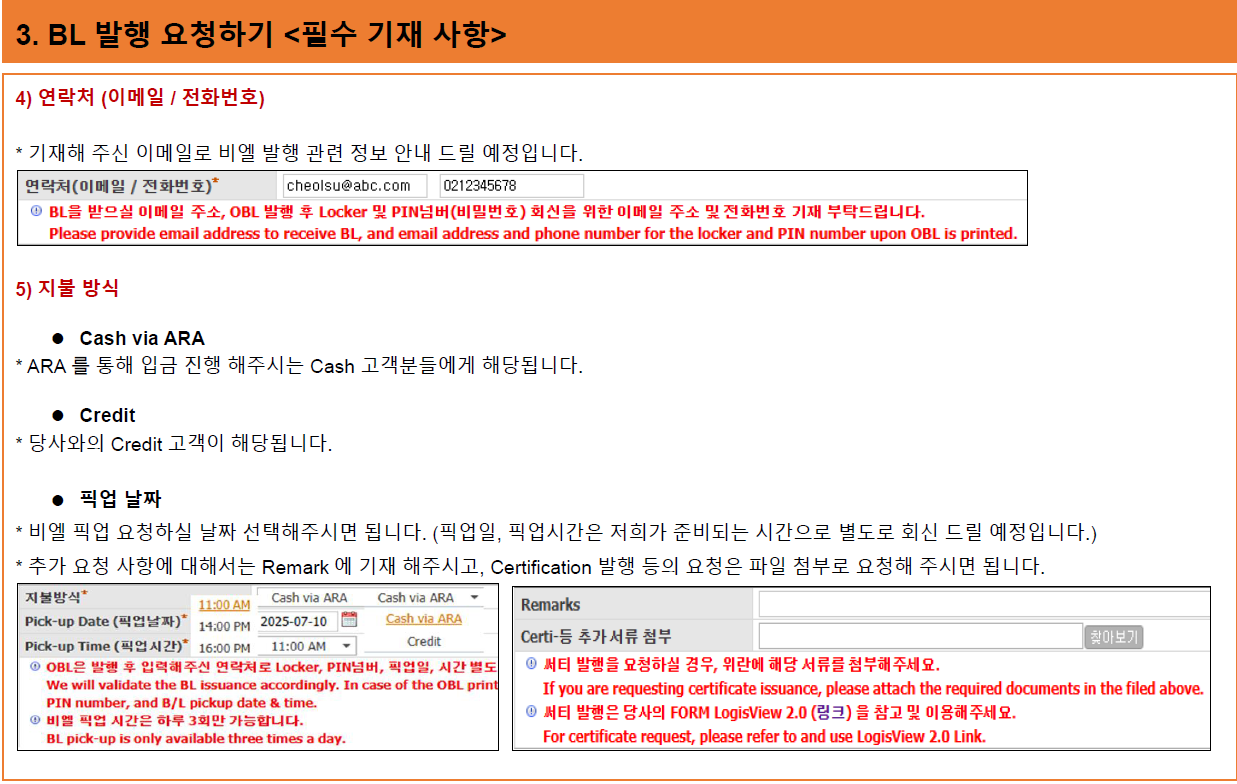The image size is (1237, 784).
Task: Click the 찾아보기 browse button
Action: pos(1113,637)
